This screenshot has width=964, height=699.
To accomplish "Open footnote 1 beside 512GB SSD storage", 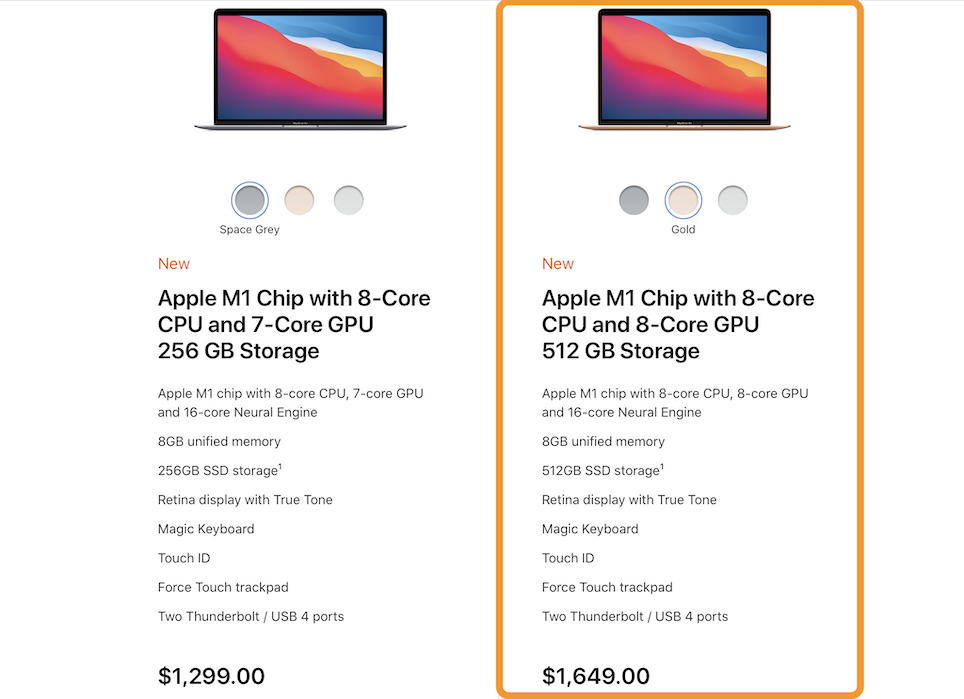I will [663, 466].
